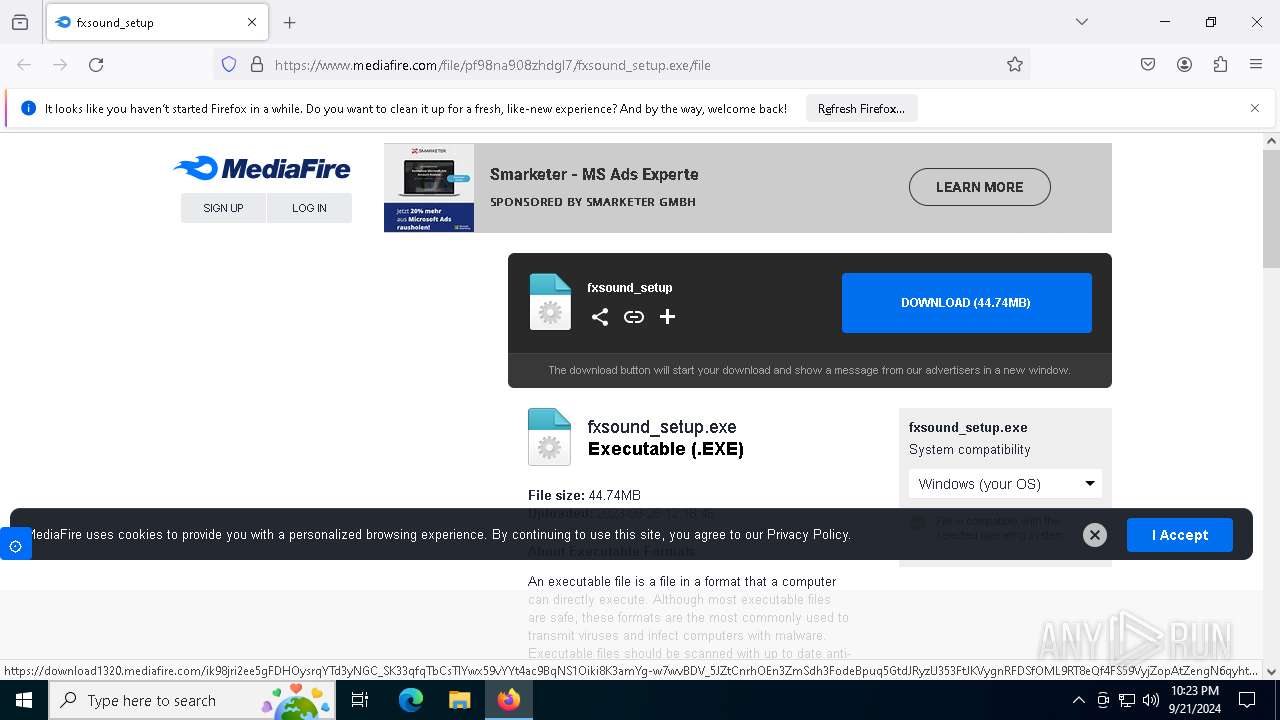Screen dimensions: 1280x720
Task: Click the MediaFire logo
Action: (262, 168)
